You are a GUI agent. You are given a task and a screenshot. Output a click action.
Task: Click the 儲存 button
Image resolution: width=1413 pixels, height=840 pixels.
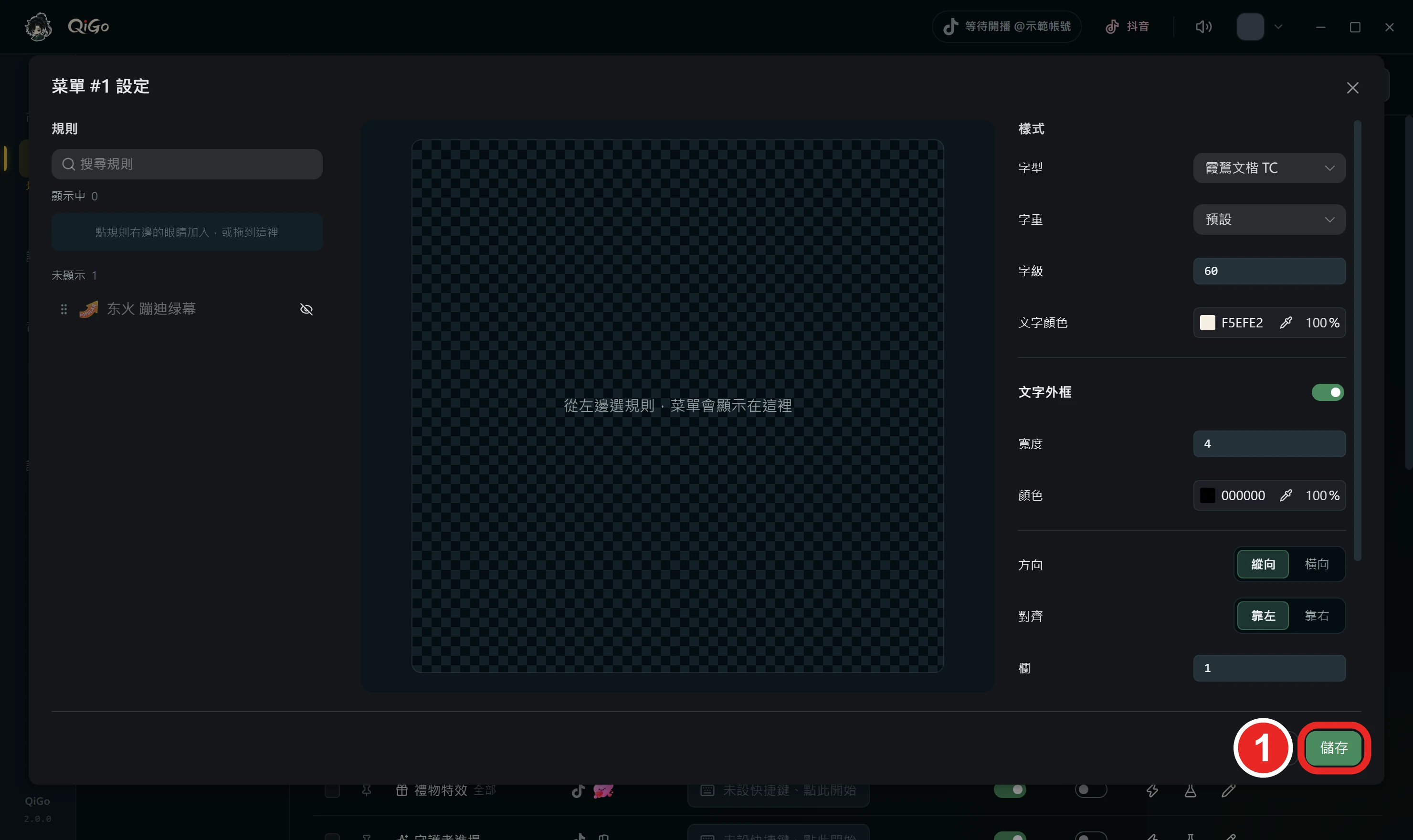click(x=1333, y=748)
